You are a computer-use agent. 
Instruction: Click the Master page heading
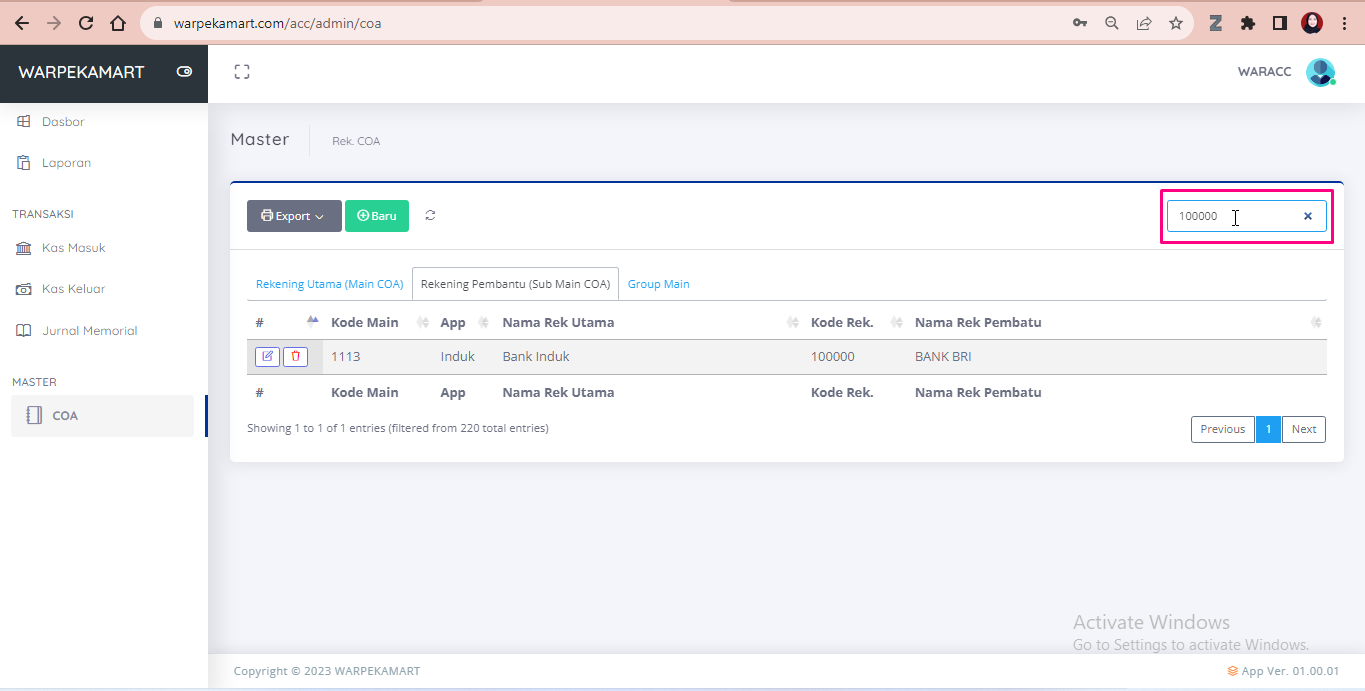tap(260, 139)
